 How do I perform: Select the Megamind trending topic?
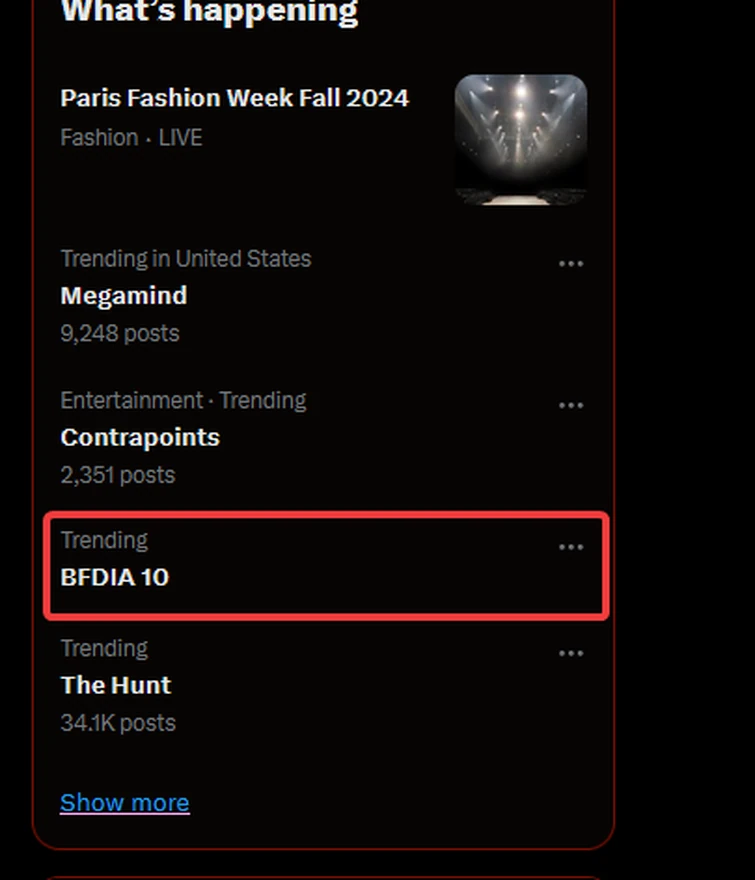pyautogui.click(x=123, y=296)
